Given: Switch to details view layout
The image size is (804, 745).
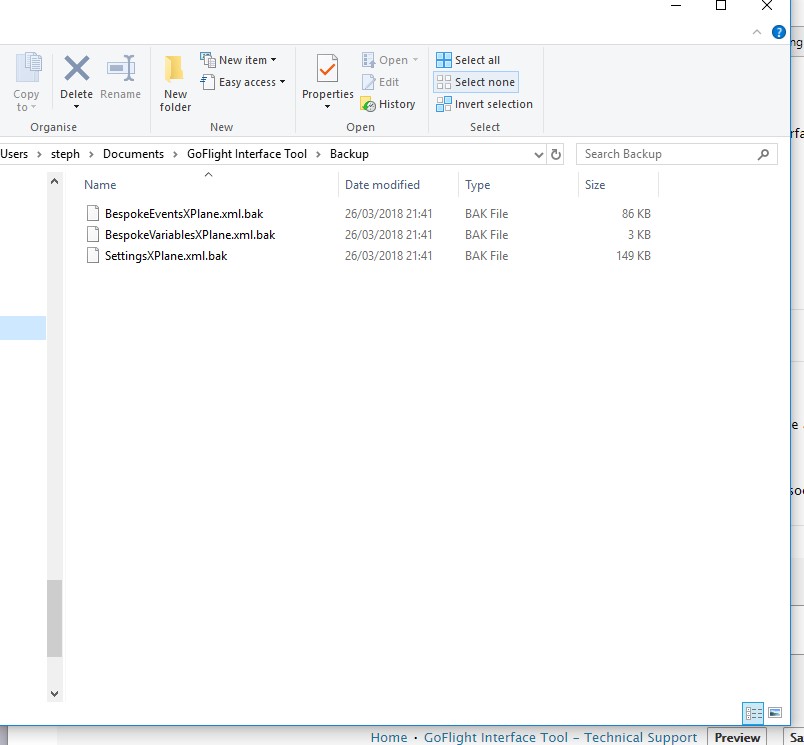Looking at the screenshot, I should point(752,713).
